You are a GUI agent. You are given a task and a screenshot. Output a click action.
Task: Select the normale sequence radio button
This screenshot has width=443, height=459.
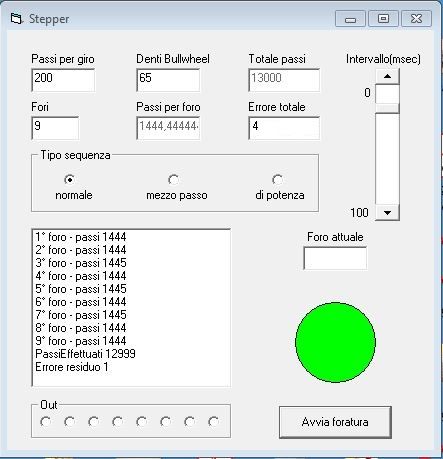tap(69, 180)
